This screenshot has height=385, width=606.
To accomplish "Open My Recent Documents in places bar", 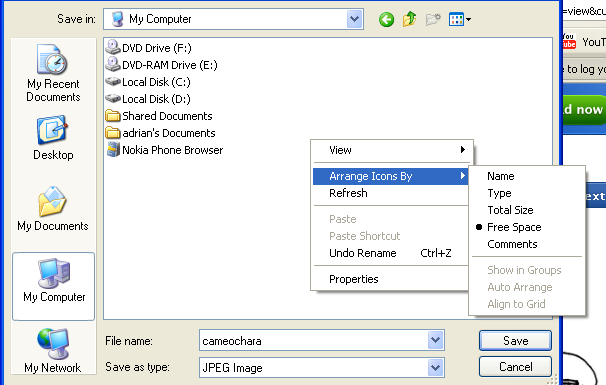I will [53, 73].
